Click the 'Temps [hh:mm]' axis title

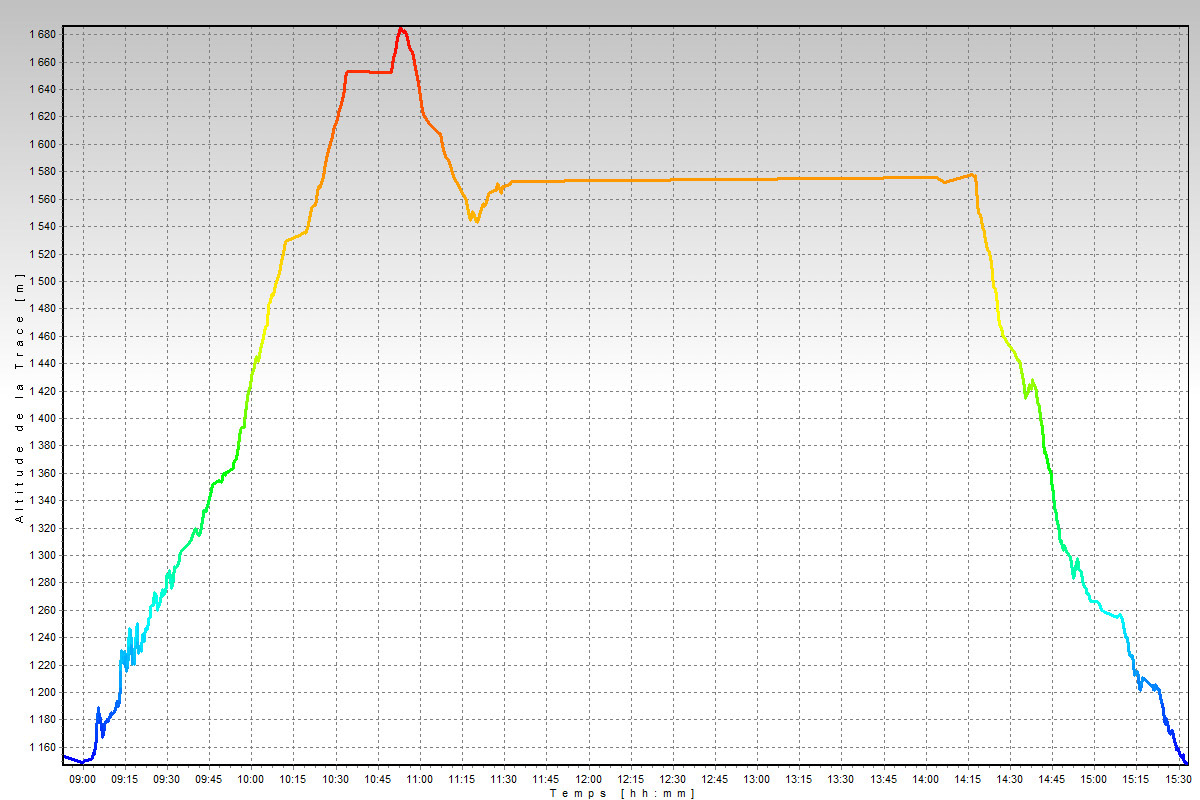point(622,793)
